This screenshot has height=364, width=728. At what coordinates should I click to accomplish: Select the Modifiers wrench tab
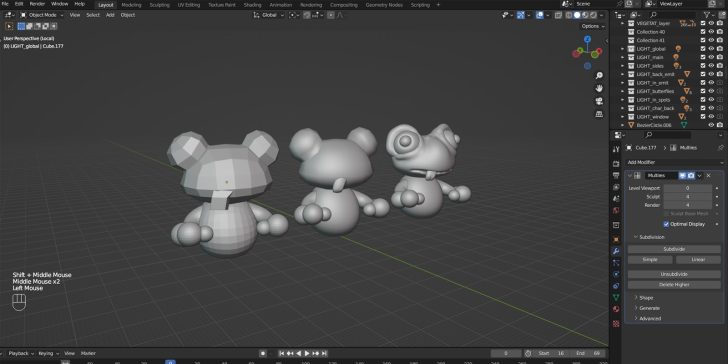coord(616,251)
